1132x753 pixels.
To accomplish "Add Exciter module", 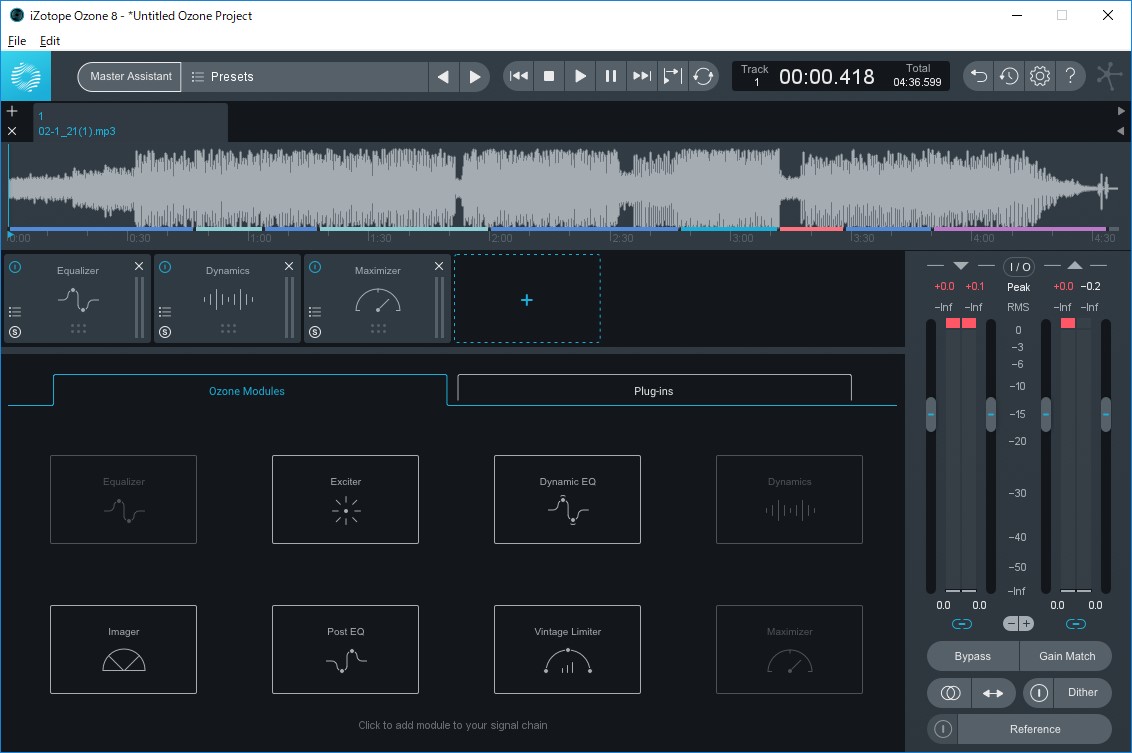I will 345,500.
